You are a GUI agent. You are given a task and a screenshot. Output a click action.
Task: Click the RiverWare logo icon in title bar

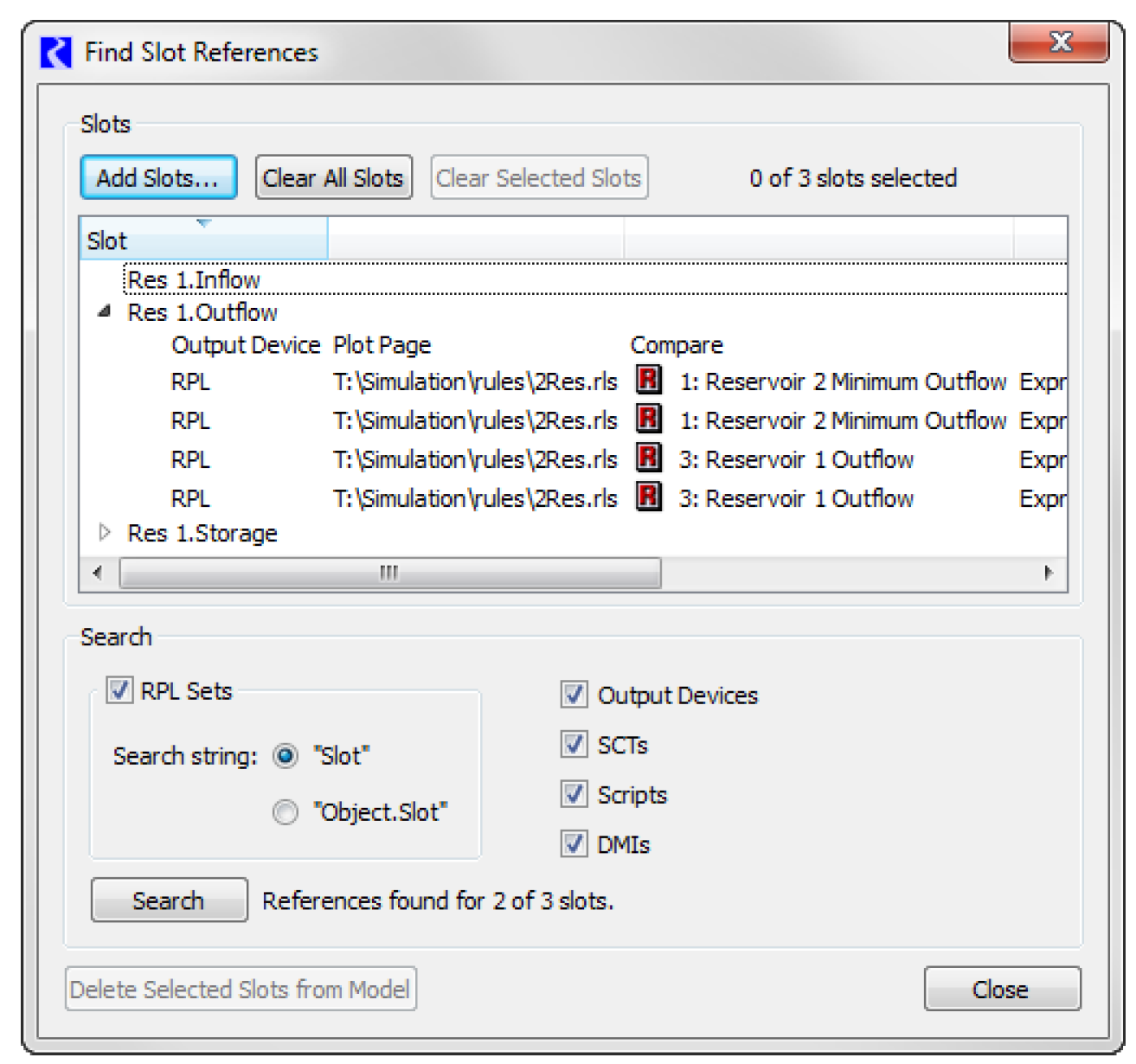[x=56, y=53]
